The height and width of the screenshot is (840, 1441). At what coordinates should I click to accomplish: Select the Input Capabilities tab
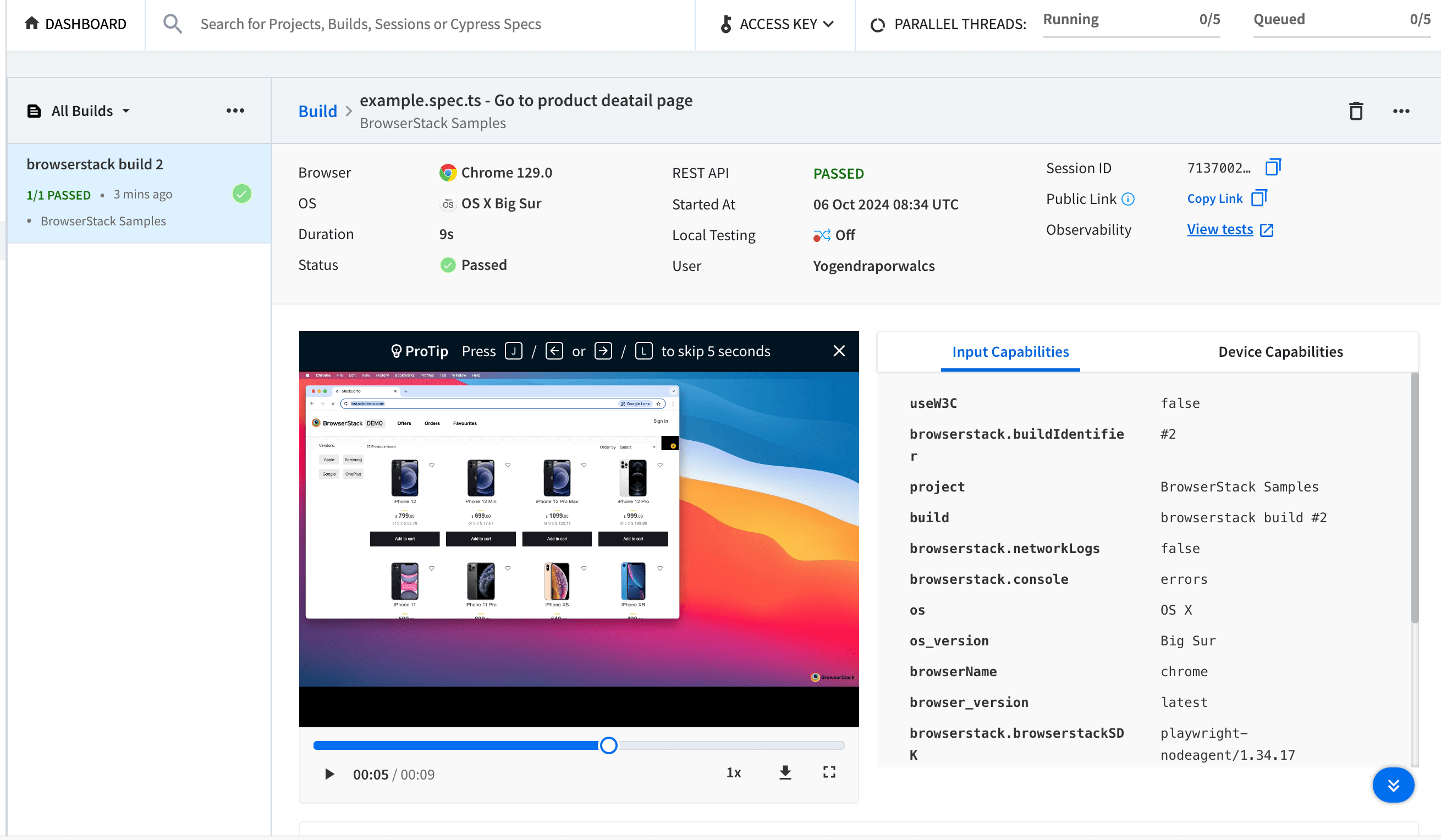pos(1010,351)
